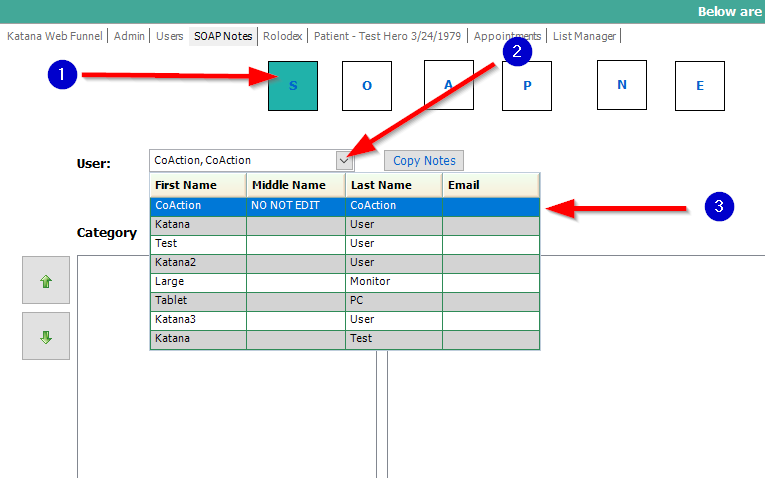
Task: Choose the Katana2 user row
Action: [x=345, y=263]
